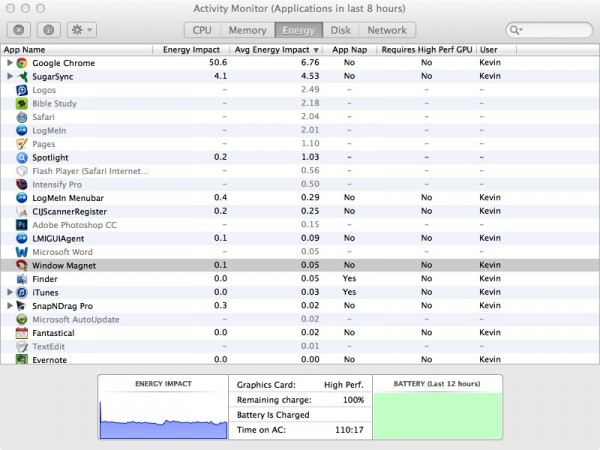Inspect selected process with the info button

49,30
